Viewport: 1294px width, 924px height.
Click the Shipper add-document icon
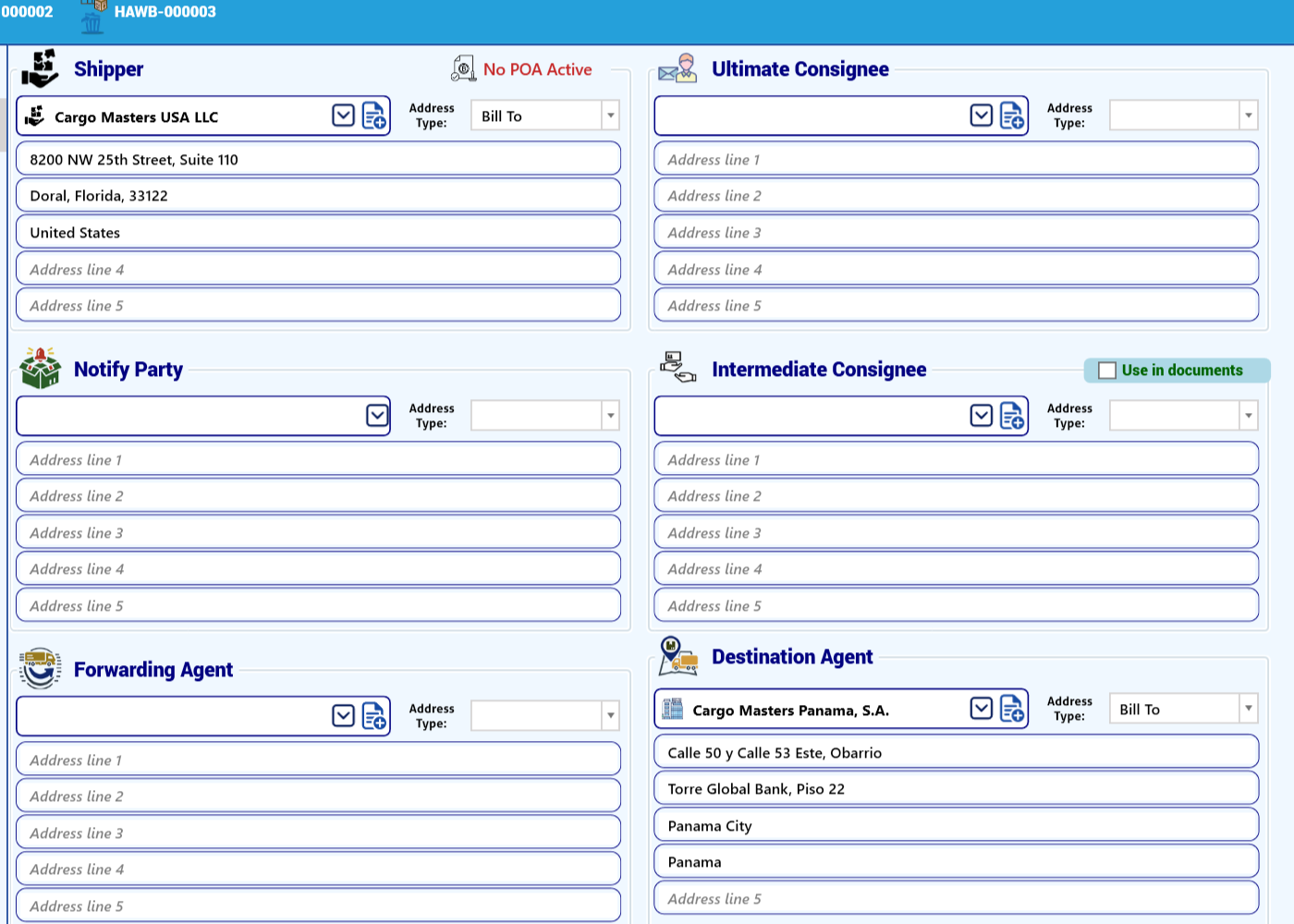tap(374, 115)
